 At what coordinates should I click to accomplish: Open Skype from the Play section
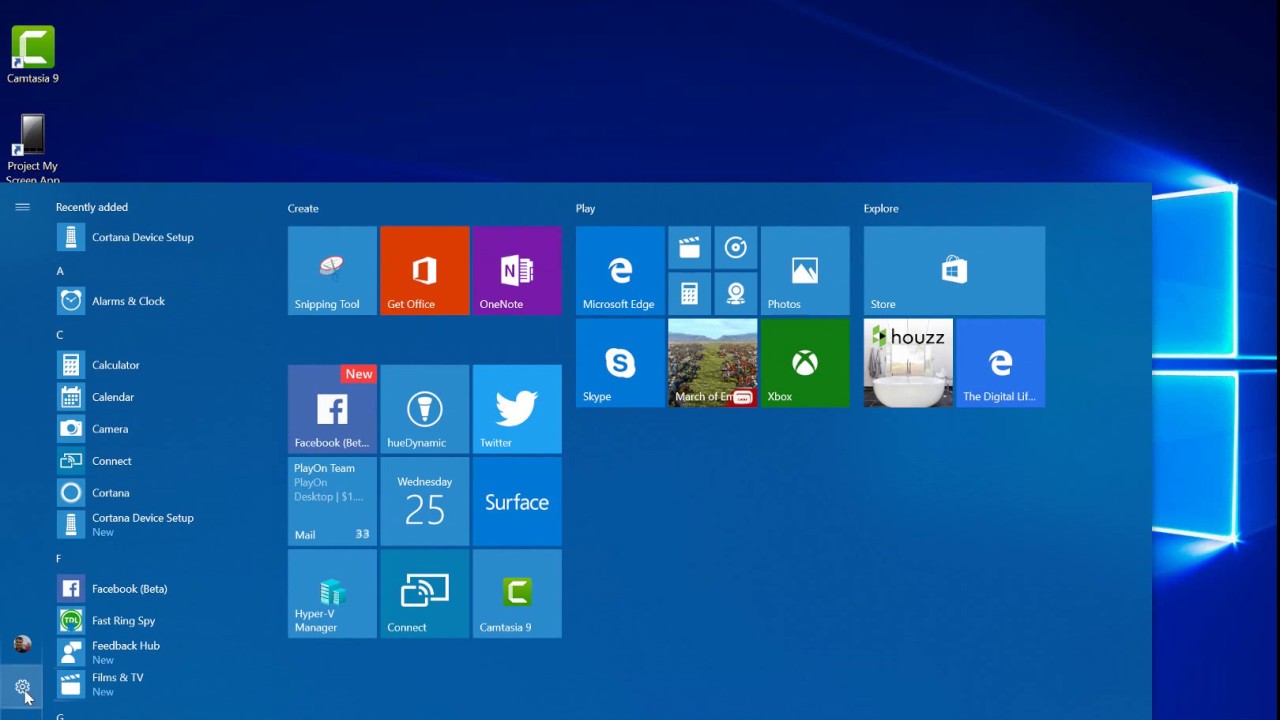[619, 362]
